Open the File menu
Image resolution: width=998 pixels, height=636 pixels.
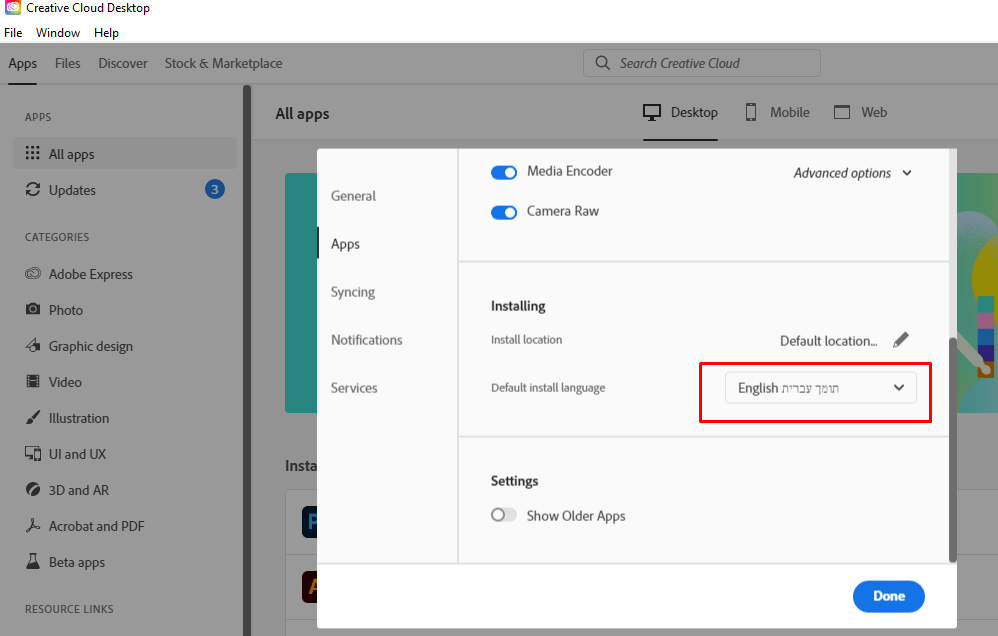pyautogui.click(x=13, y=32)
